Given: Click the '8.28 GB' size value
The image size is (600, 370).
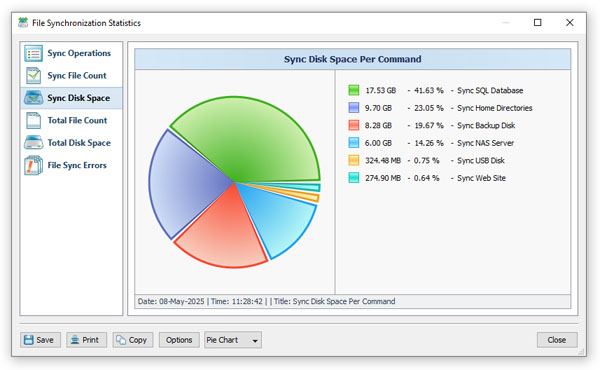Looking at the screenshot, I should pos(378,125).
